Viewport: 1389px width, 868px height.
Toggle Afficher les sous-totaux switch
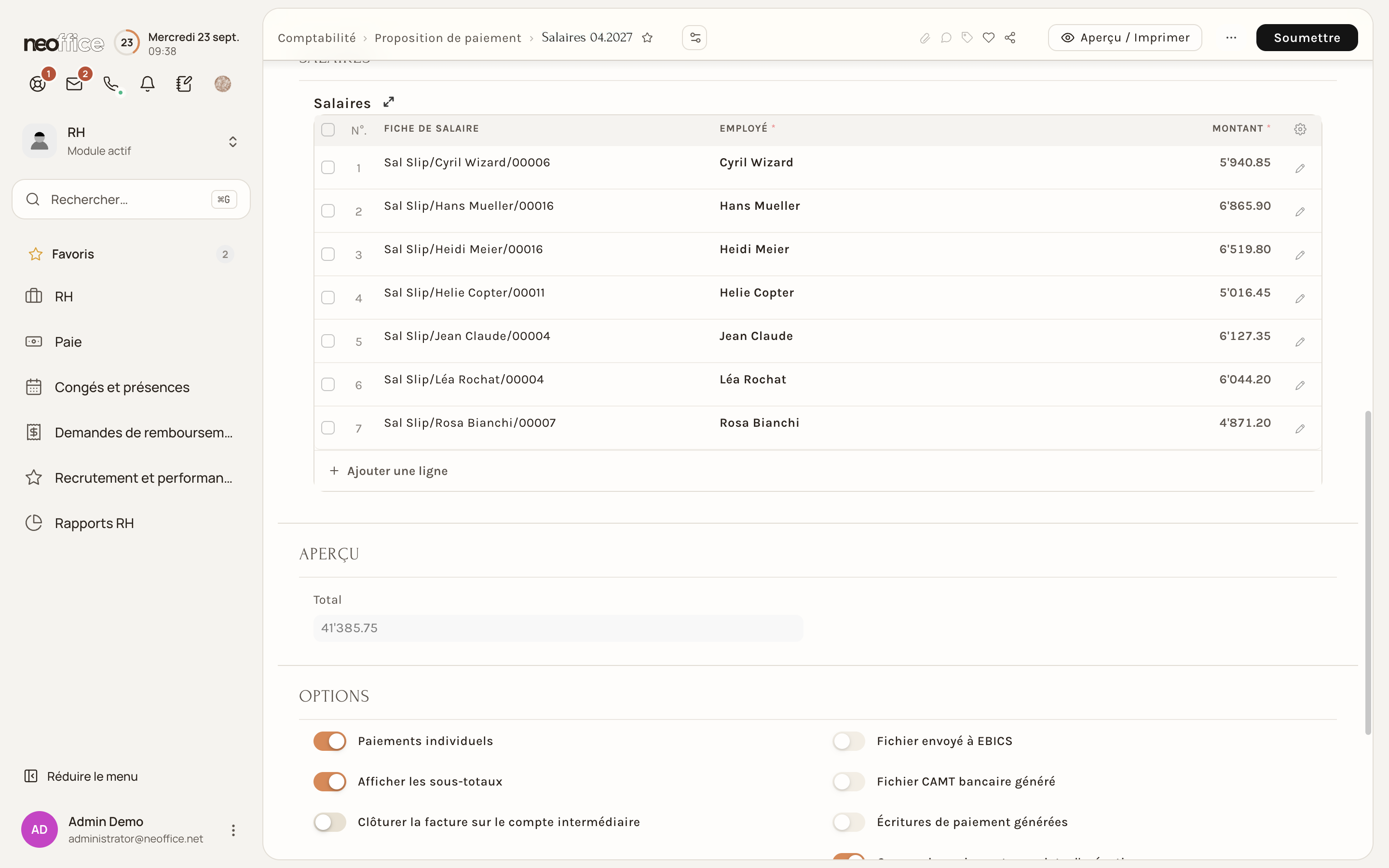[329, 782]
